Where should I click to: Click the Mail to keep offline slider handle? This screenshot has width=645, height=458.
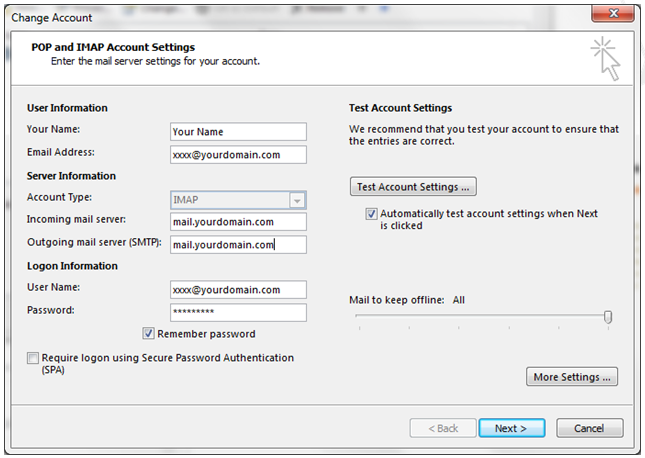click(x=608, y=317)
